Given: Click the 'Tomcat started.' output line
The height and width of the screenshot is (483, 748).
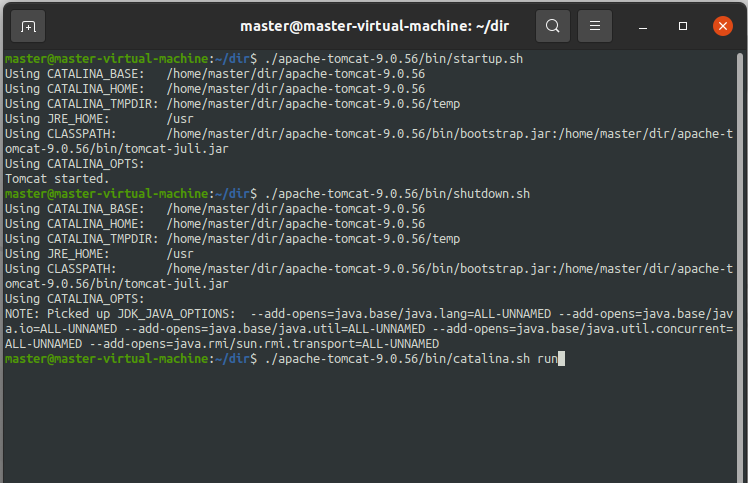Looking at the screenshot, I should click(x=57, y=179).
